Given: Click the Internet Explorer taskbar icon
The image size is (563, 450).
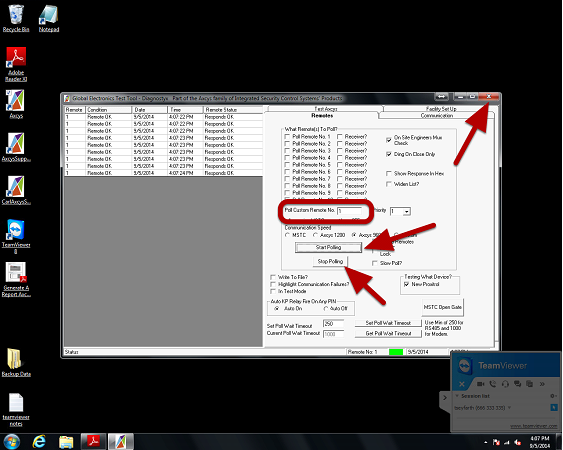Looking at the screenshot, I should (39, 441).
